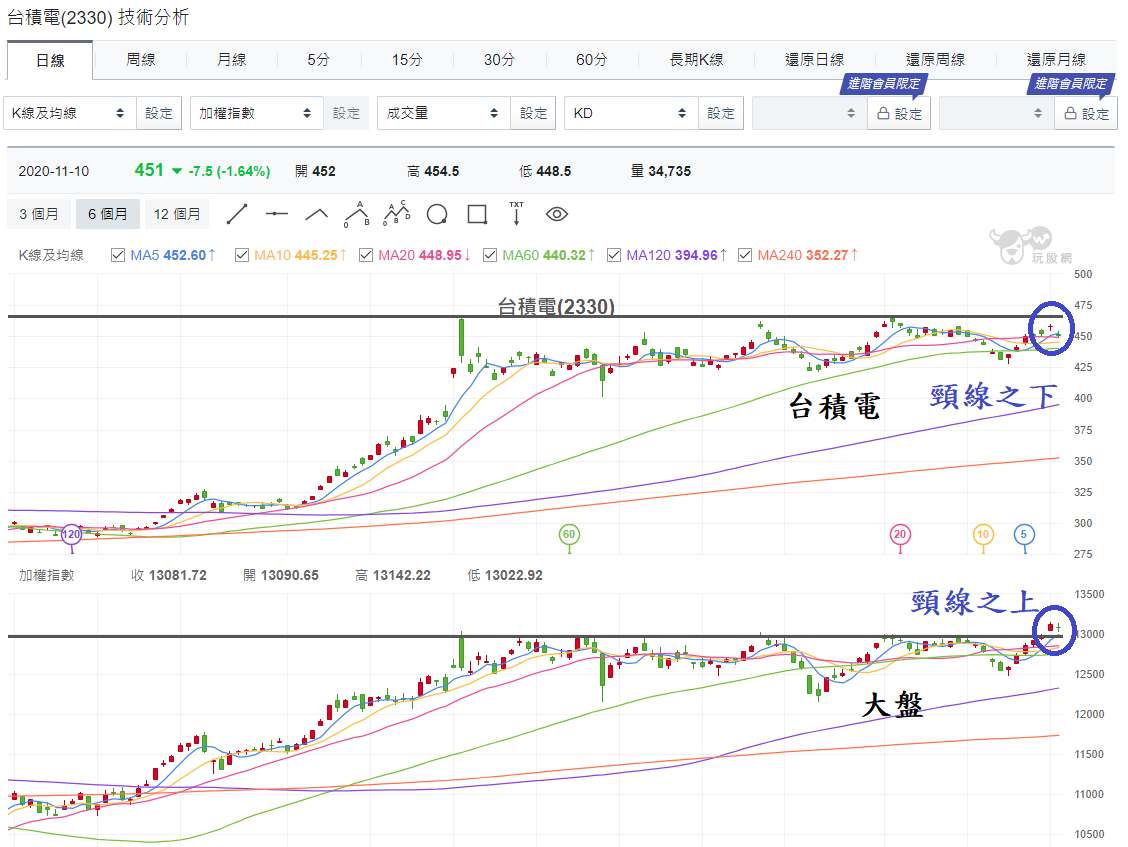This screenshot has width=1128, height=847.
Task: Switch to the 還原日線 tab
Action: point(814,60)
